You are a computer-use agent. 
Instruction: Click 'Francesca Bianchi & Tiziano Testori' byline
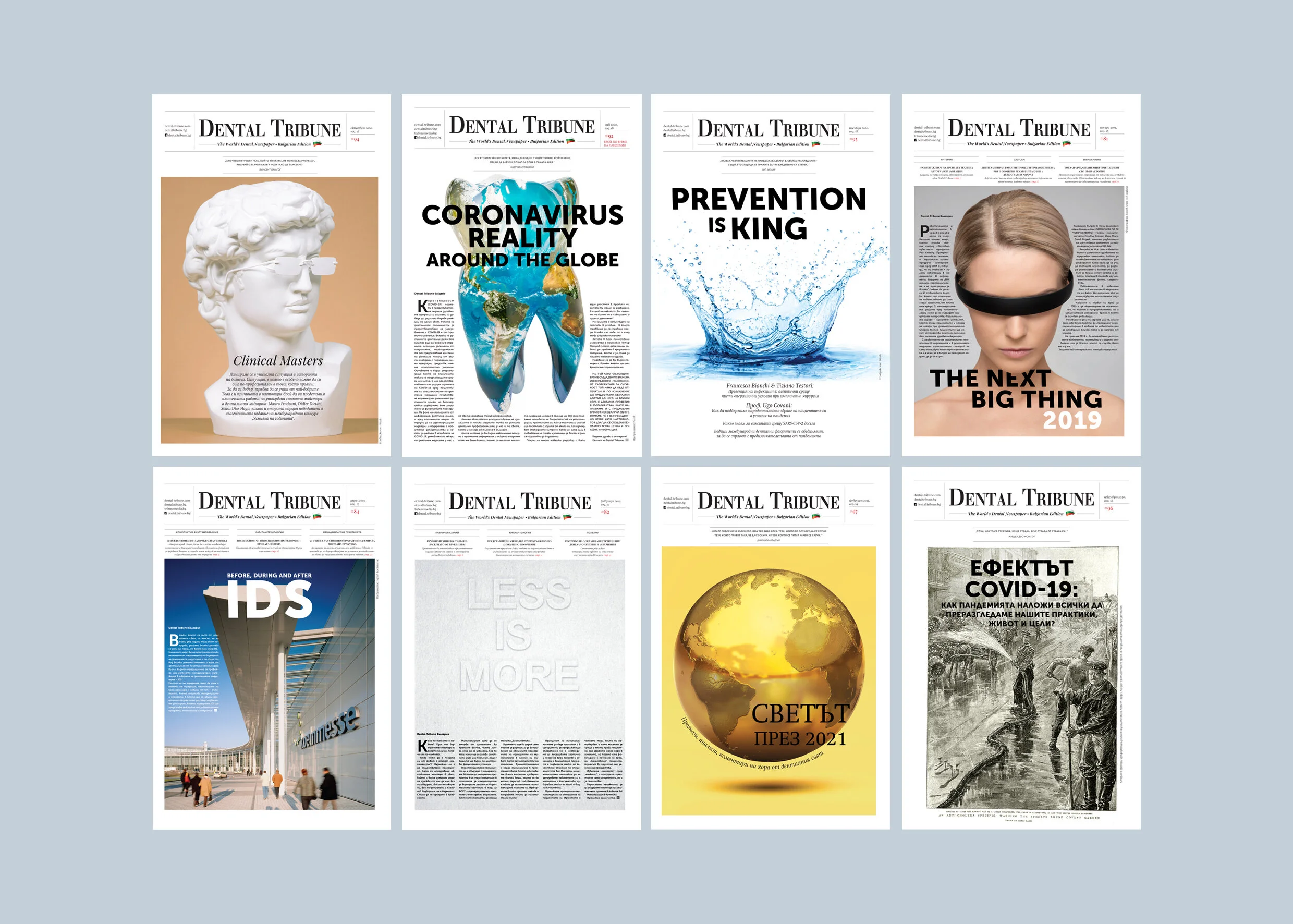(770, 386)
